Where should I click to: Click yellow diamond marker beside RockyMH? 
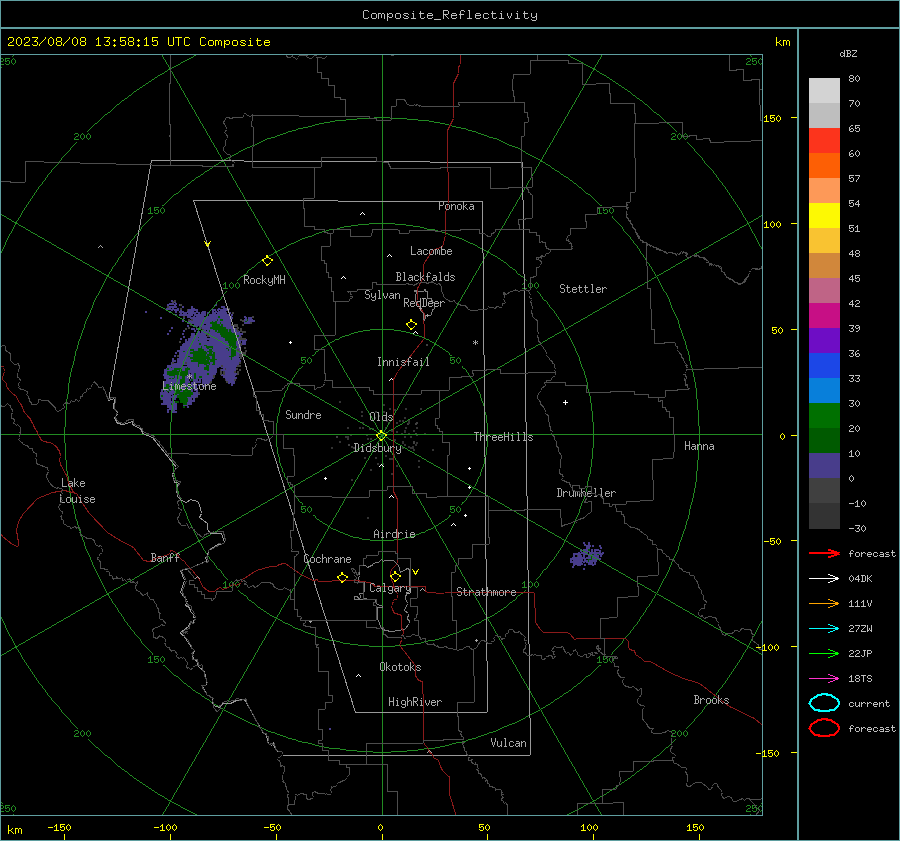[x=267, y=261]
